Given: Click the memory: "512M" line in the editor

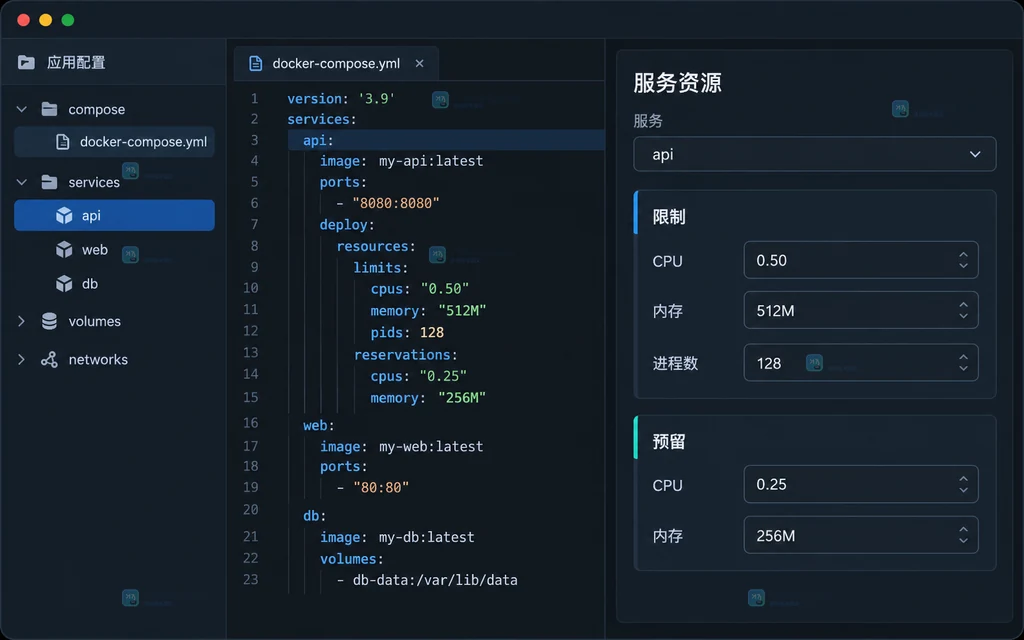Looking at the screenshot, I should pos(428,311).
